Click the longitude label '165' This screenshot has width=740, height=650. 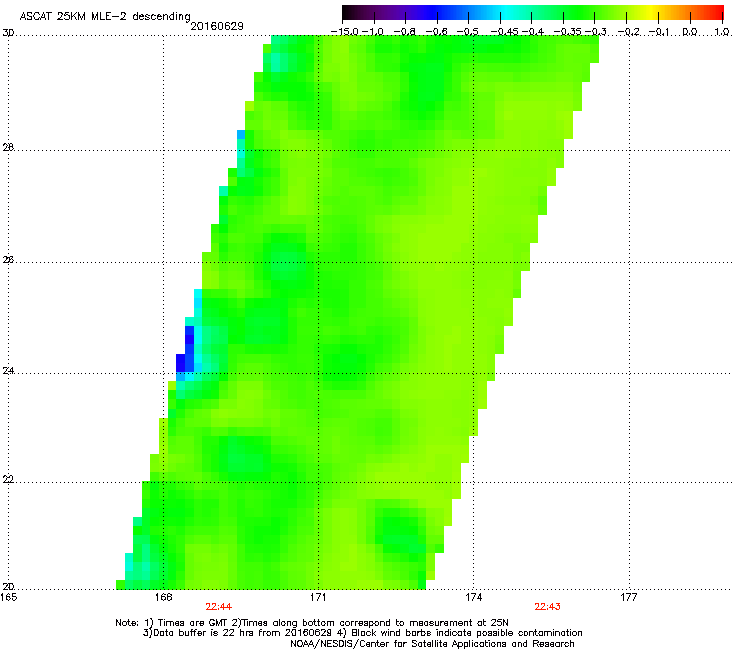pyautogui.click(x=8, y=597)
